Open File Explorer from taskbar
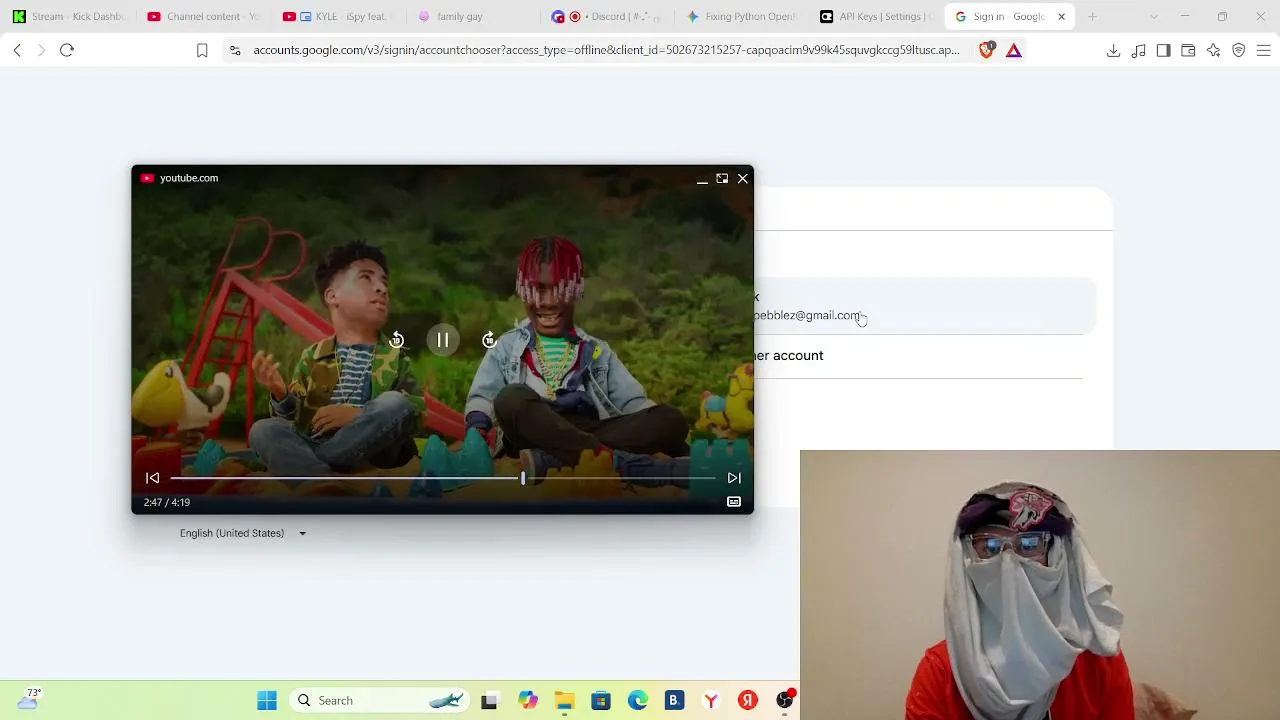Screen dimensions: 1280x720 pyautogui.click(x=564, y=700)
